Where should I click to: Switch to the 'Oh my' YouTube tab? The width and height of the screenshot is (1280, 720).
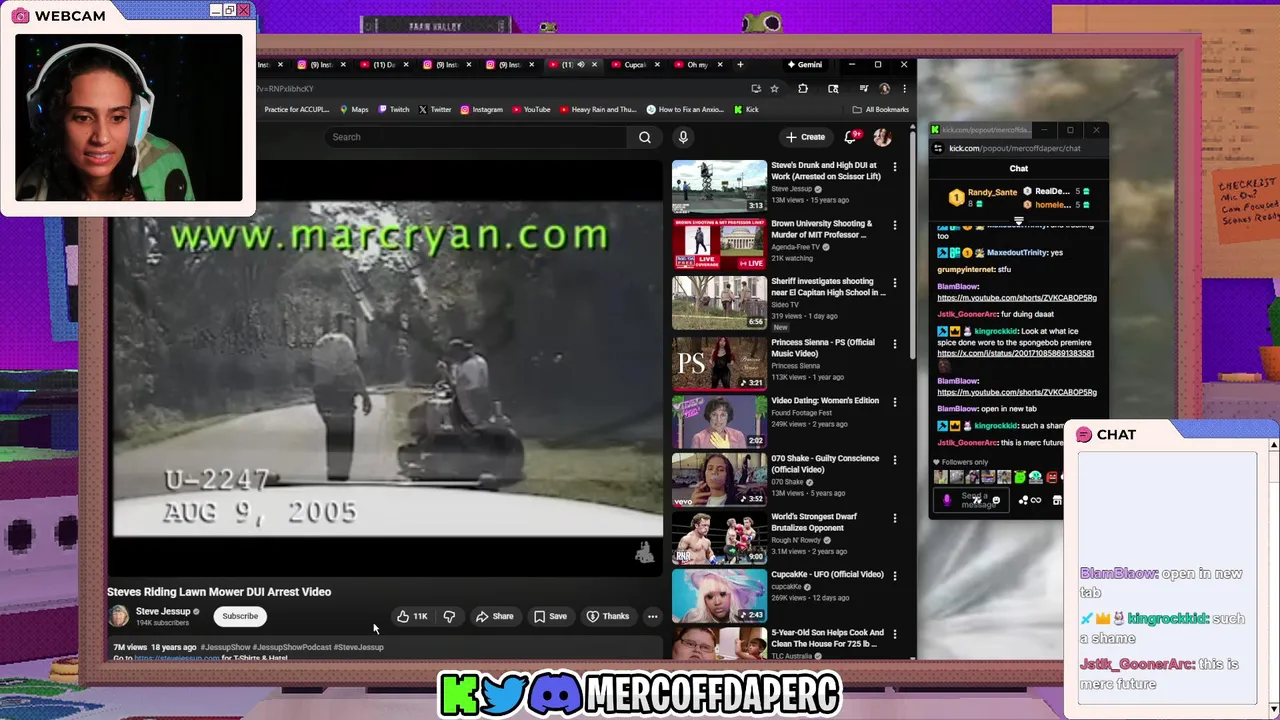pyautogui.click(x=698, y=65)
